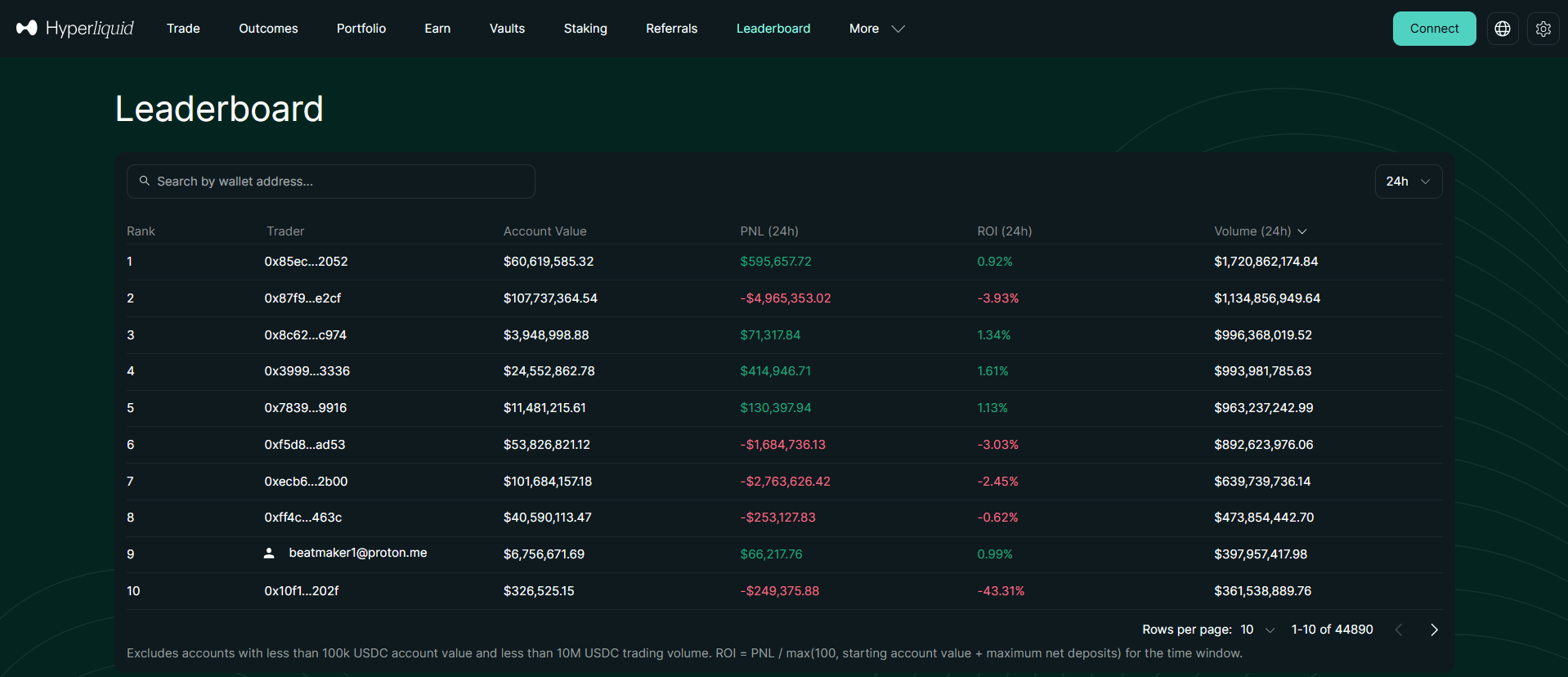The image size is (1568, 677).
Task: Click the ROI (24h) column header
Action: click(x=1005, y=231)
